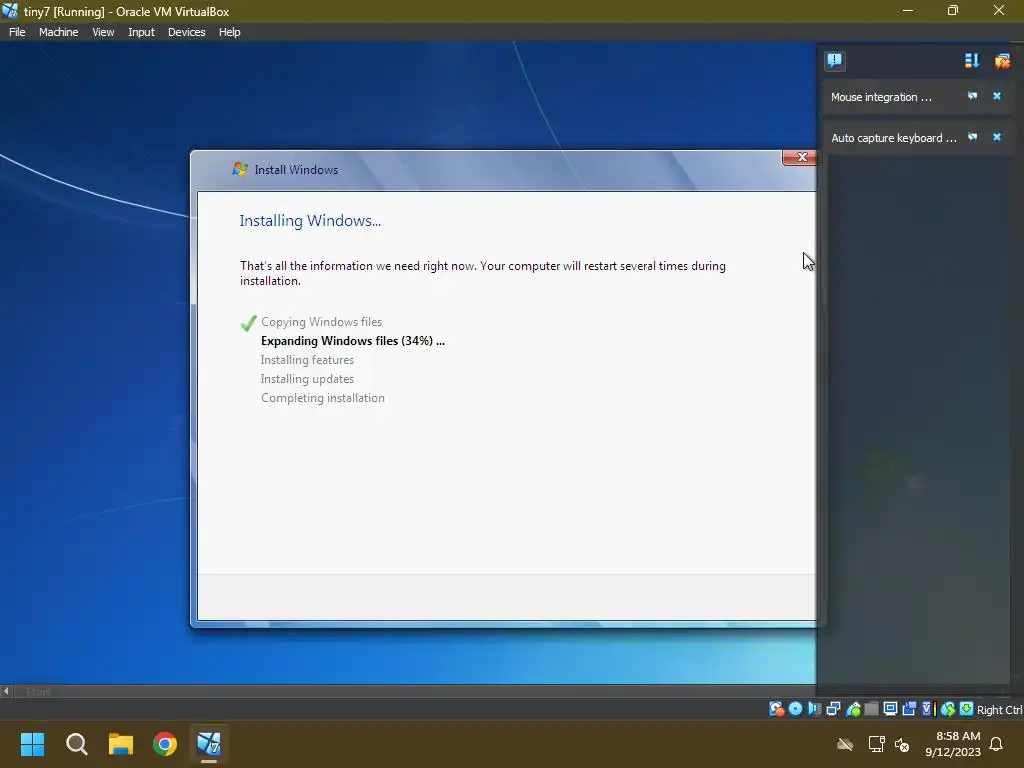Disable the Auto capture keyboard message via its icon
Screen dimensions: 1024x768
point(972,137)
